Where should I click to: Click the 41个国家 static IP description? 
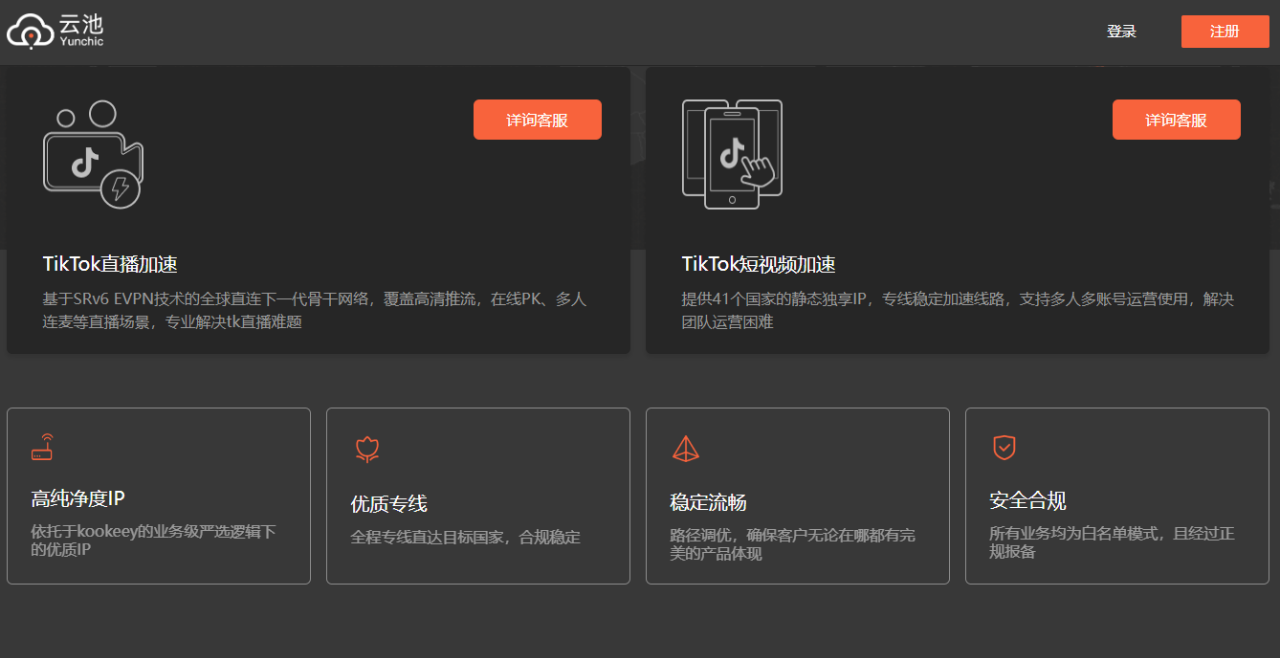[x=957, y=310]
